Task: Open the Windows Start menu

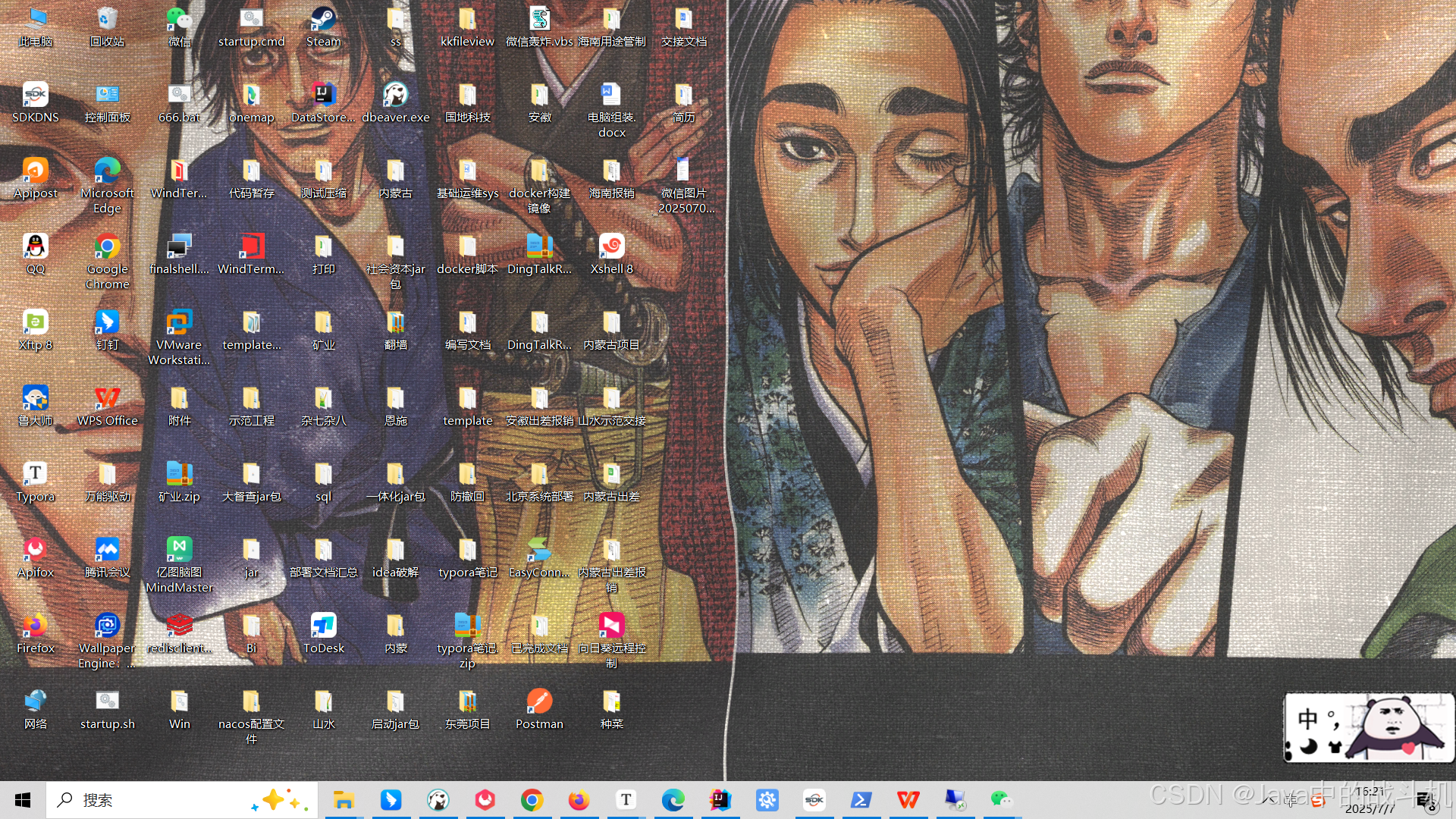Action: (23, 800)
